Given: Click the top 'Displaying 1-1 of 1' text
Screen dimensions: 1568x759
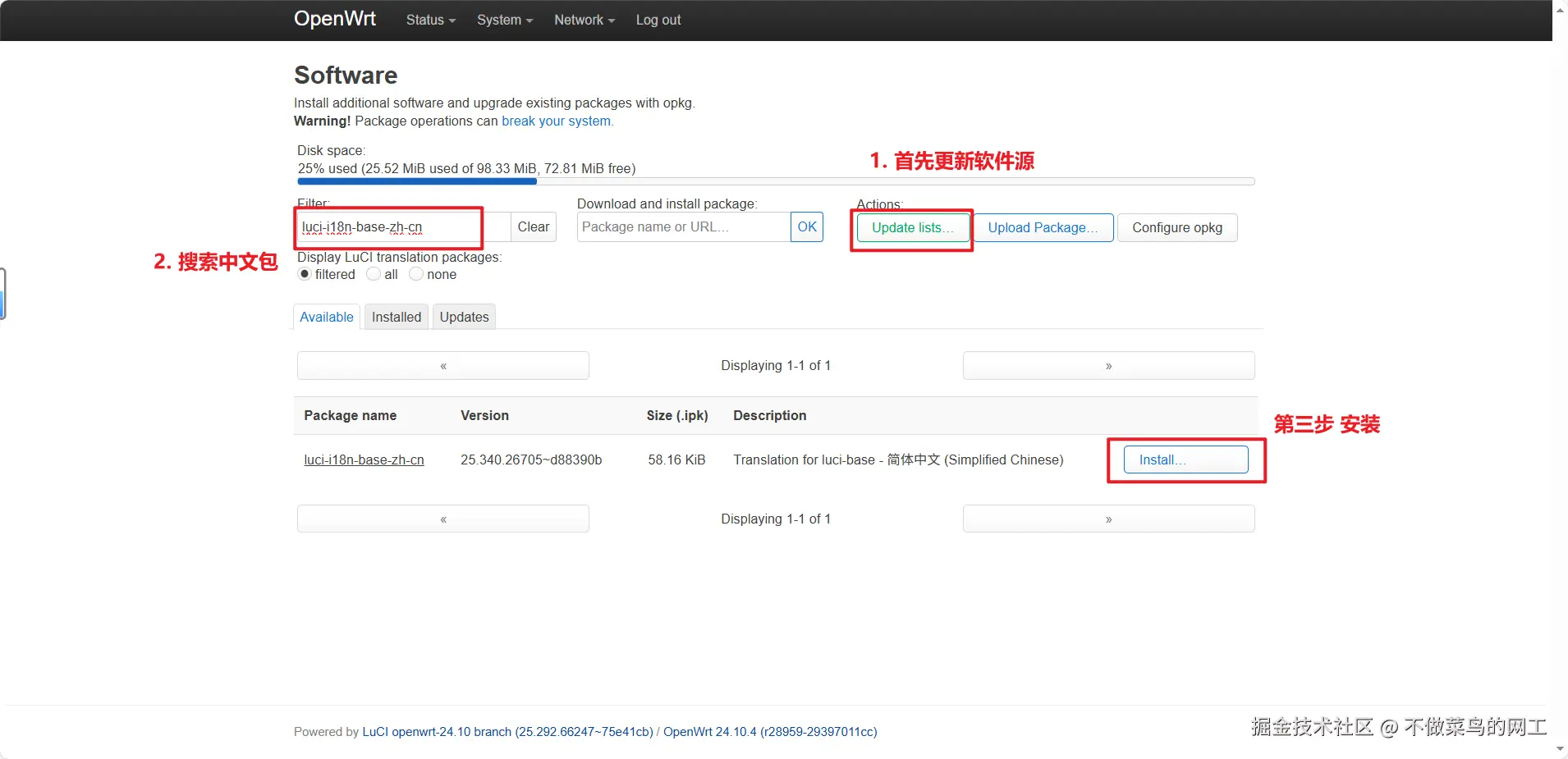Looking at the screenshot, I should pos(776,366).
